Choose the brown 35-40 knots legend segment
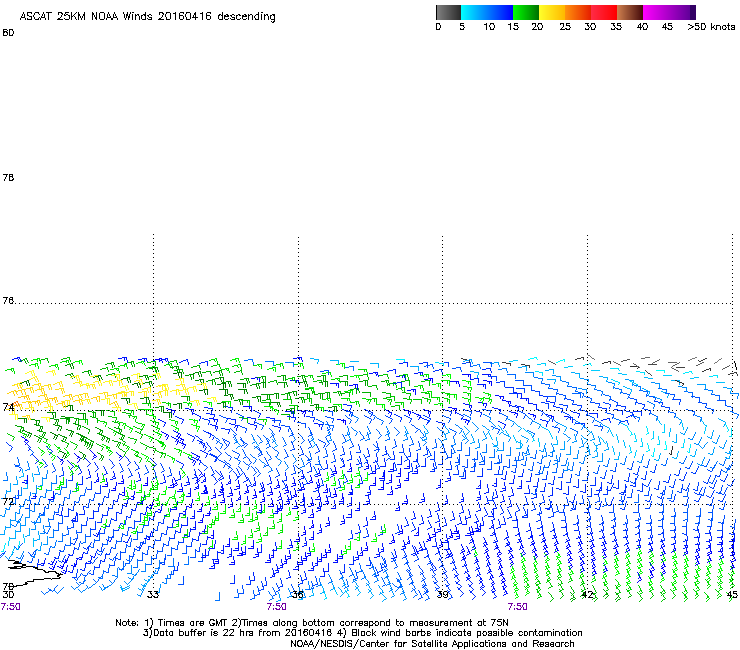This screenshot has width=740, height=650. [x=630, y=12]
